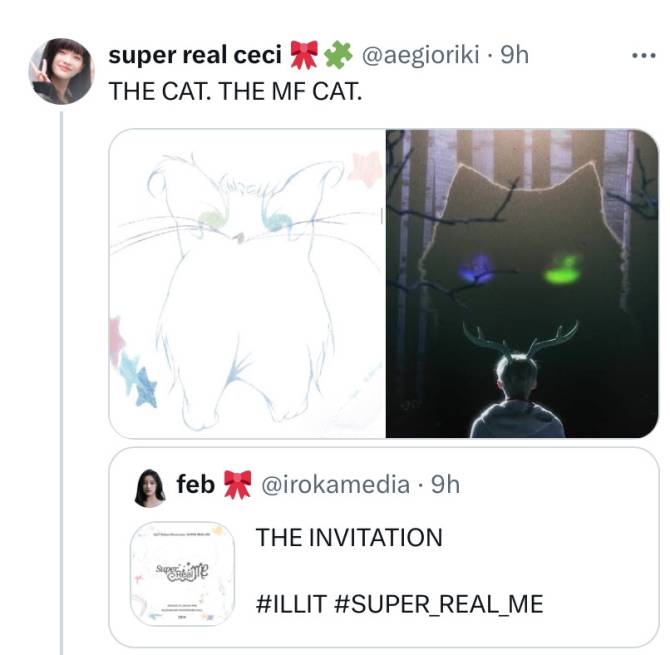The width and height of the screenshot is (670, 655).
Task: Open the quoted tweet THE INVITATION text
Action: pos(349,537)
